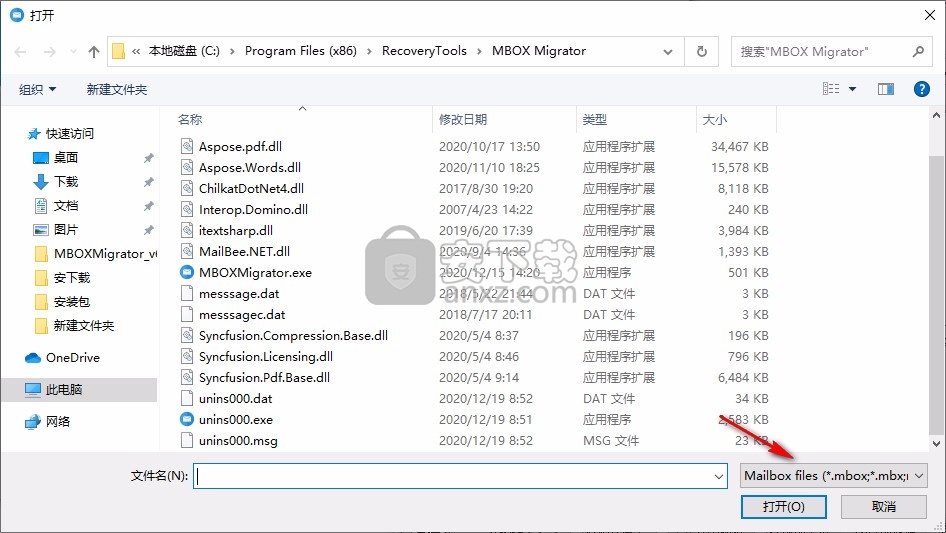Change the view layout icon
The image size is (946, 533).
coord(831,89)
